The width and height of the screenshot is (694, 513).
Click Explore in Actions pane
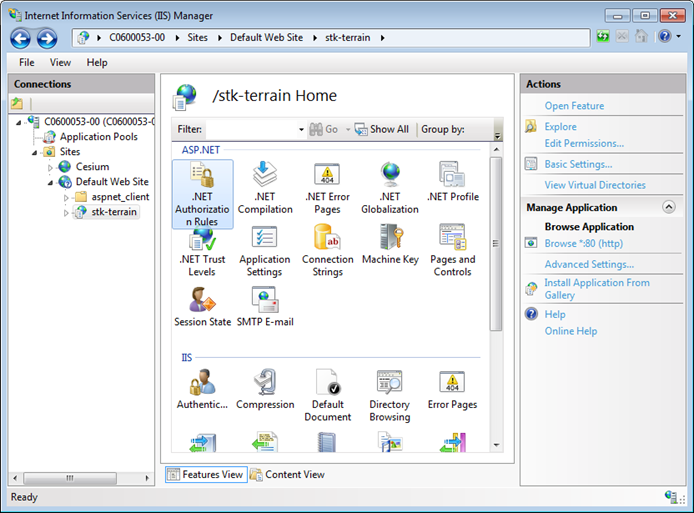point(560,127)
